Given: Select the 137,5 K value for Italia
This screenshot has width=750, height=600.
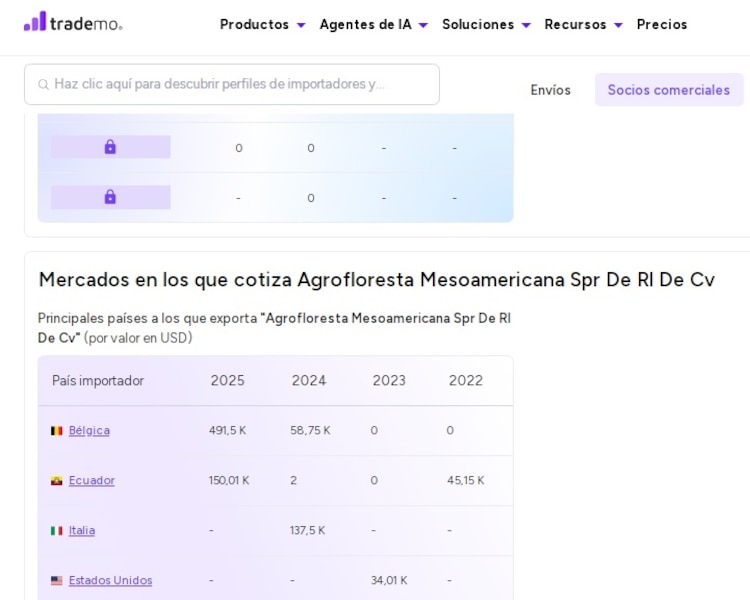Looking at the screenshot, I should click(x=307, y=530).
